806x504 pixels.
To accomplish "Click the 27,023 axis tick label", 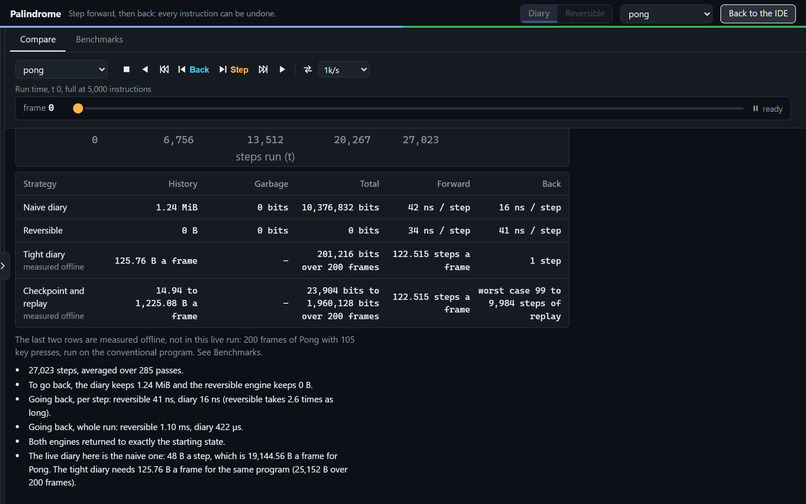I will click(x=420, y=140).
